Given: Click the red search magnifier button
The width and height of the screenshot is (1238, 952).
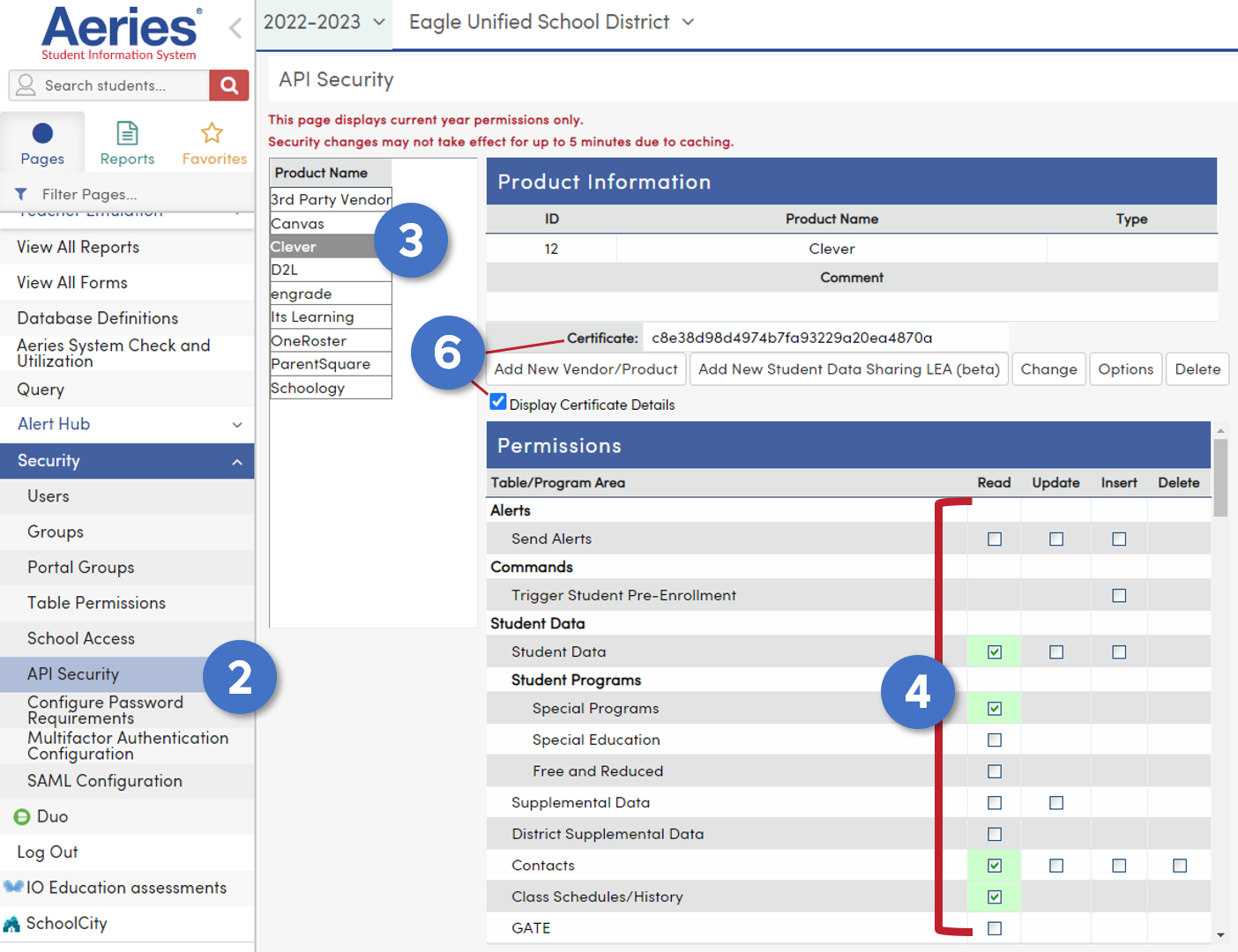Looking at the screenshot, I should pyautogui.click(x=229, y=86).
